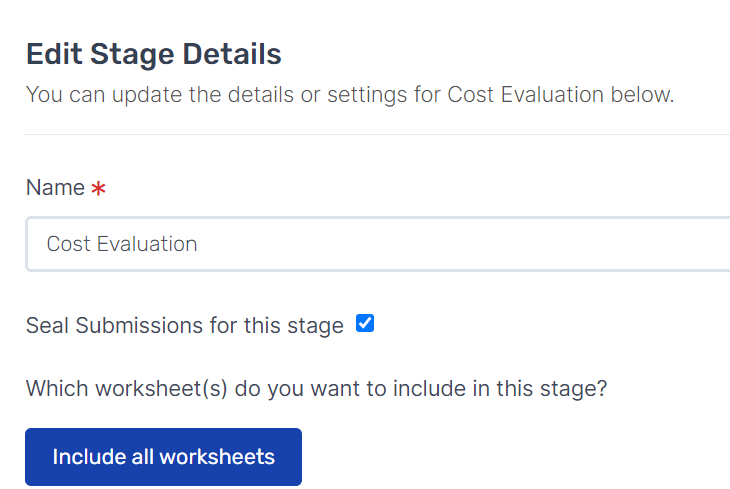The image size is (730, 489).
Task: Click the Edit Stage Details heading
Action: click(x=154, y=54)
